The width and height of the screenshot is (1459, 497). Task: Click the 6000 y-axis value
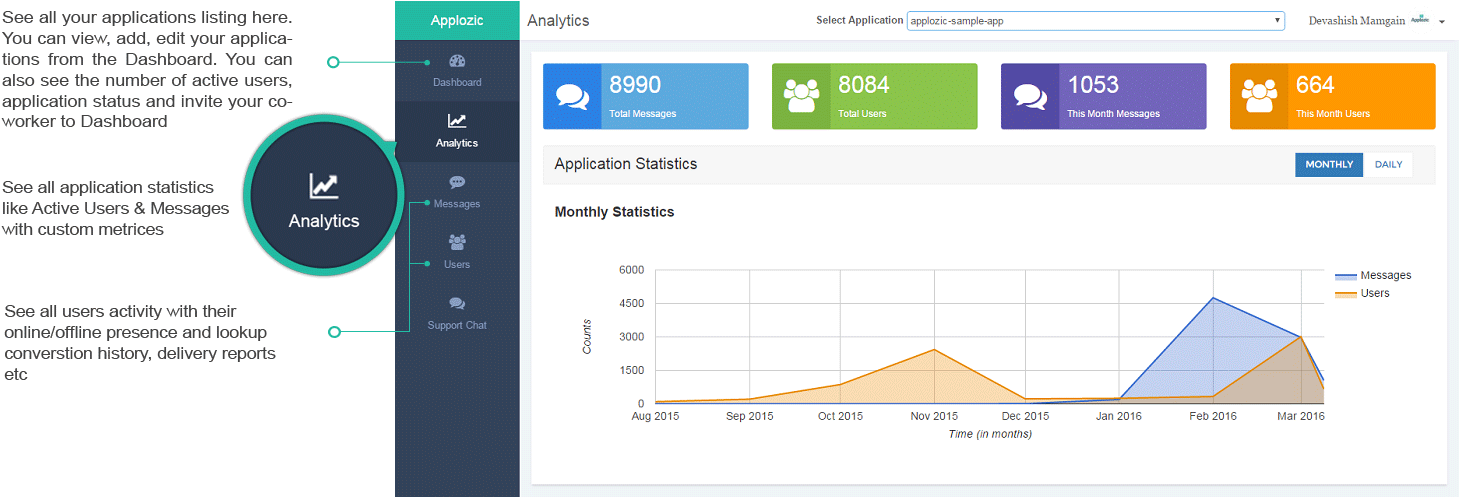click(632, 270)
